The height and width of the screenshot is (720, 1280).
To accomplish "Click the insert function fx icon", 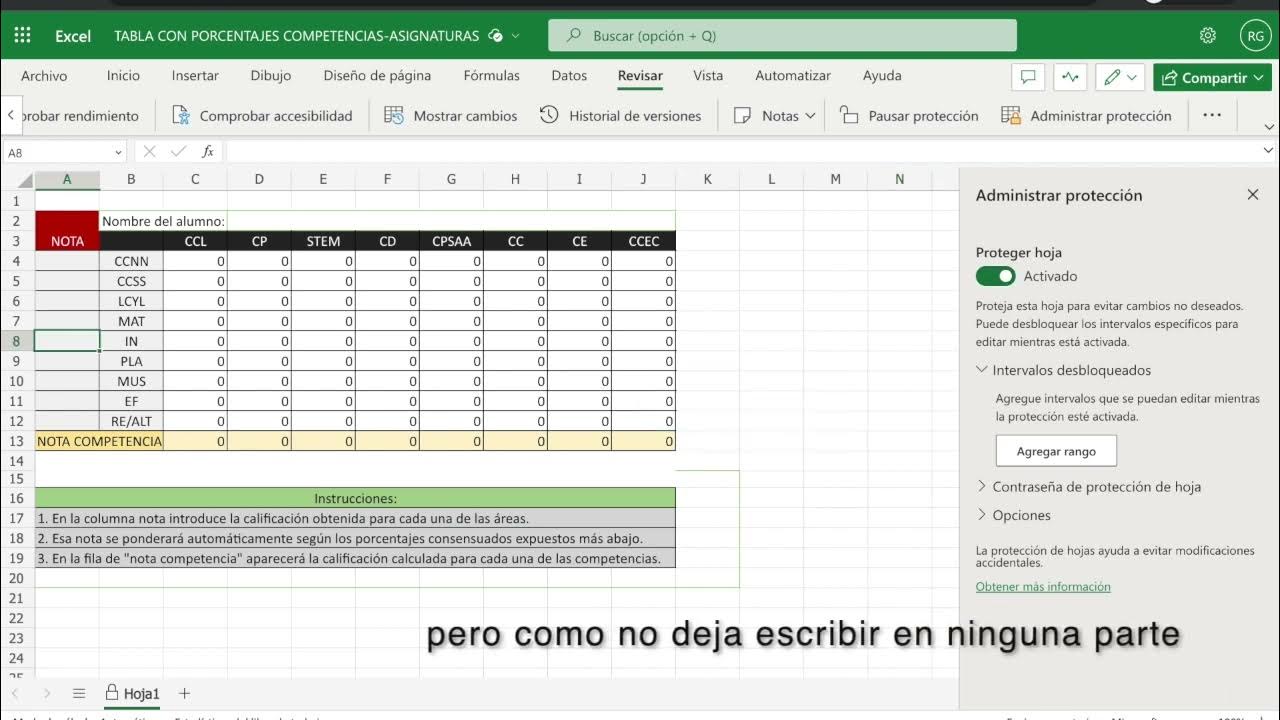I will (x=208, y=152).
